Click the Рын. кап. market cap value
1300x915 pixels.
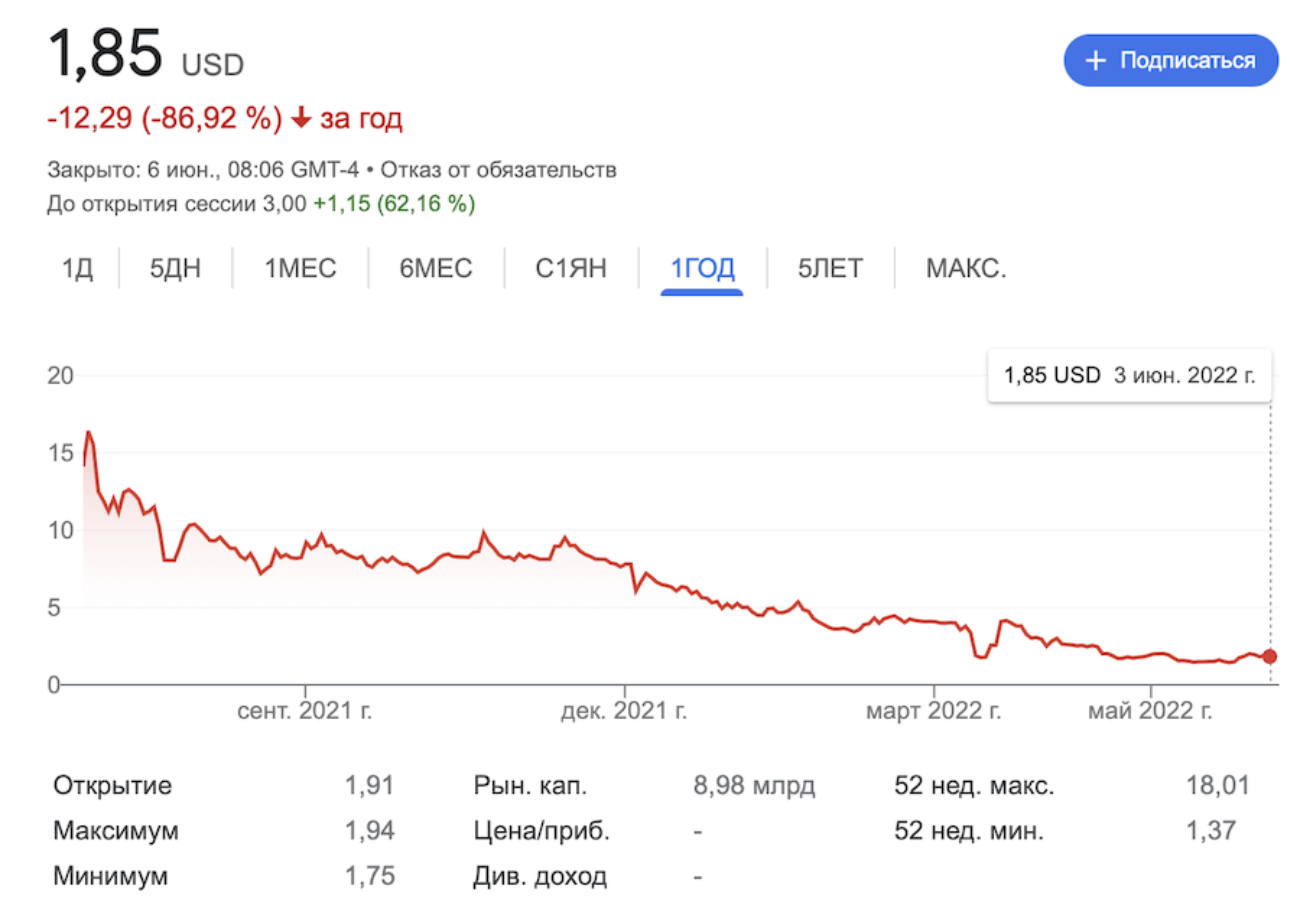click(755, 785)
